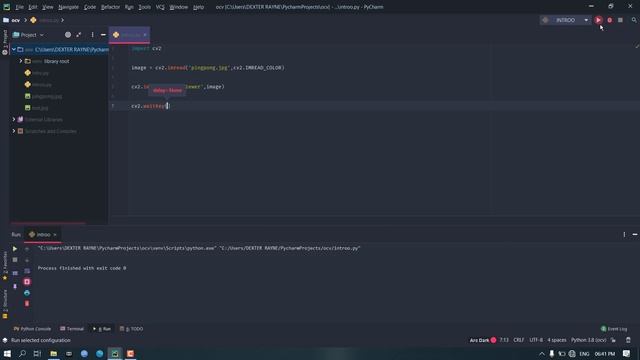
Task: Open the Edit menu
Action: point(33,7)
